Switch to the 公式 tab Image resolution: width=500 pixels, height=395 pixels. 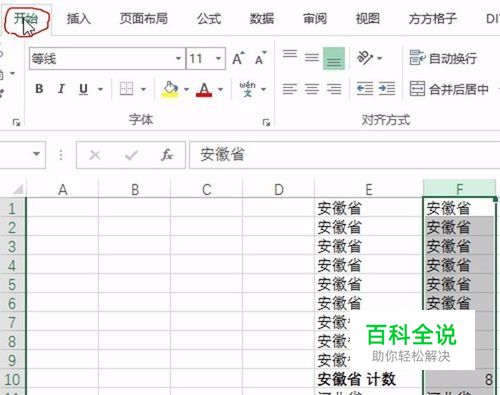pyautogui.click(x=209, y=19)
